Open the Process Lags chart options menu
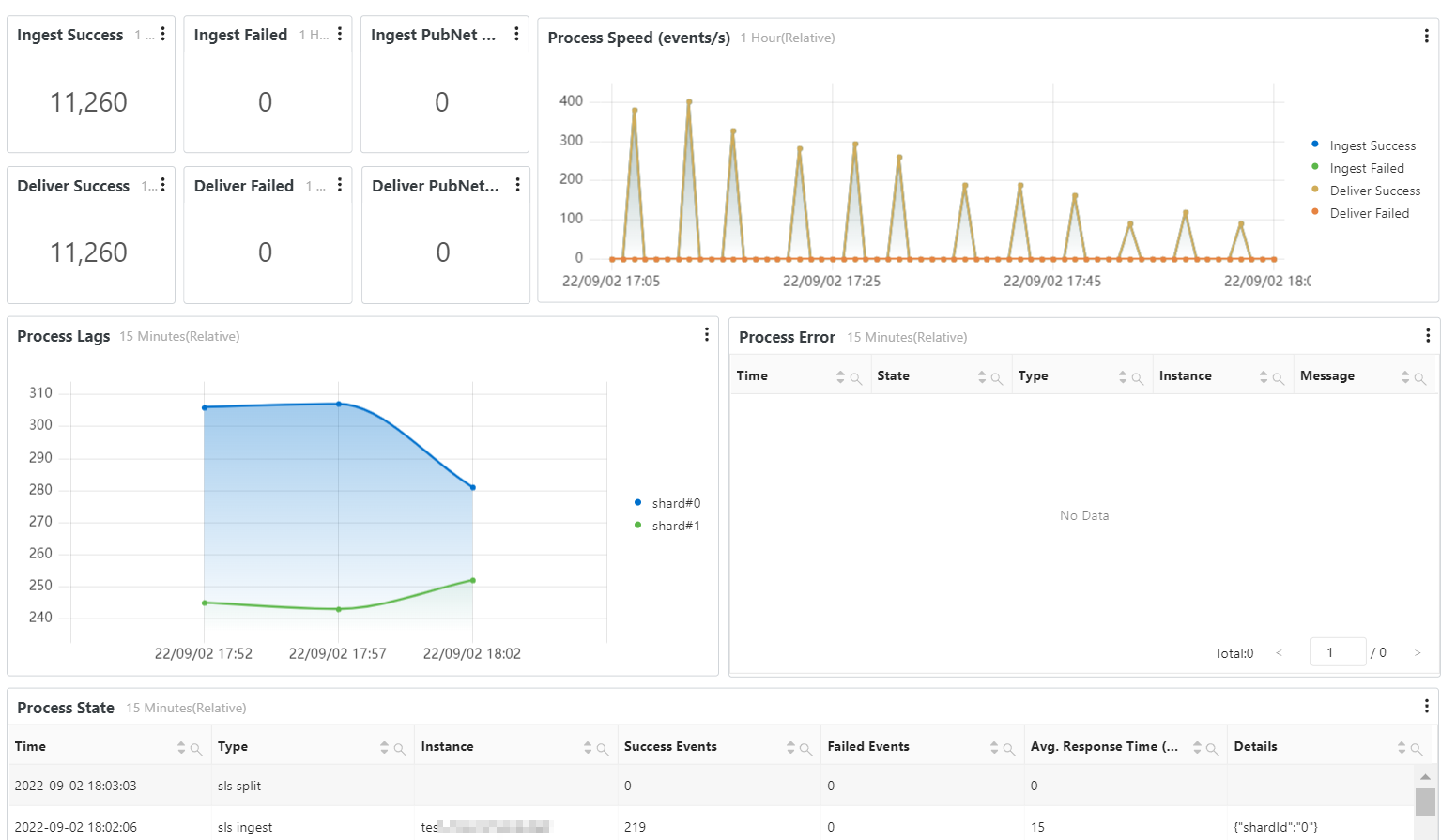 click(707, 334)
